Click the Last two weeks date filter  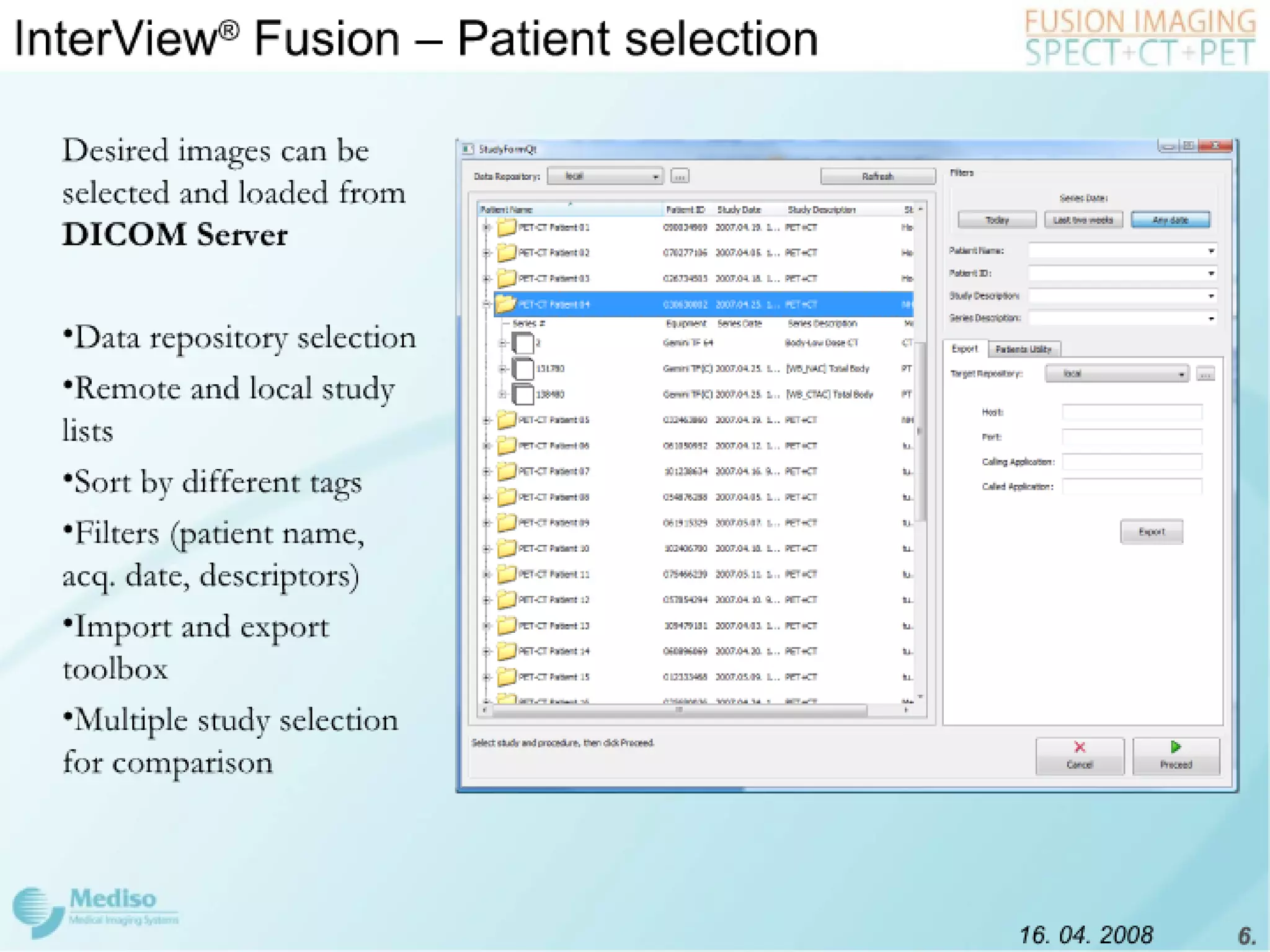1083,220
